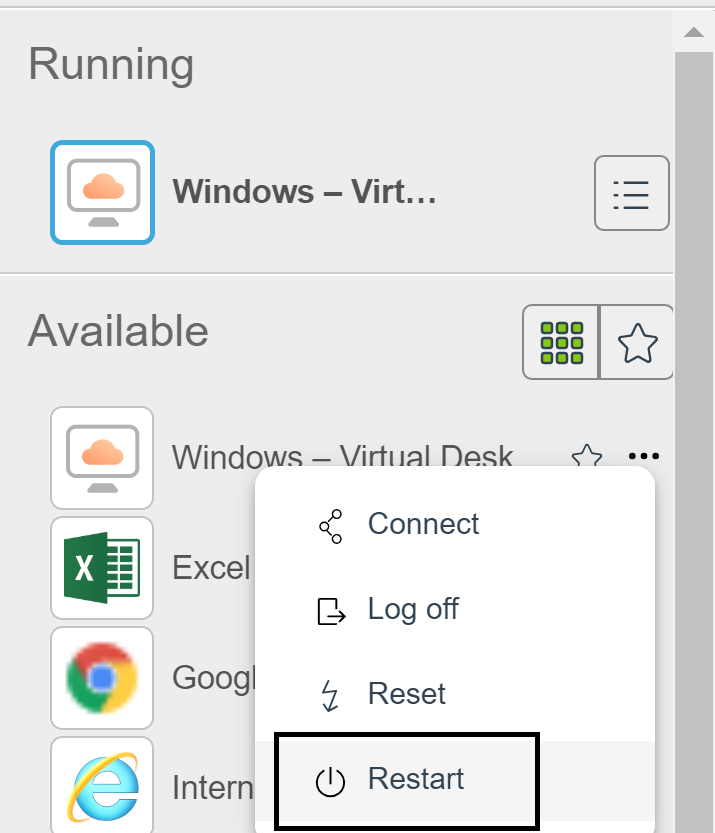Open the running Windows Virtual Desktop icon

(x=103, y=192)
